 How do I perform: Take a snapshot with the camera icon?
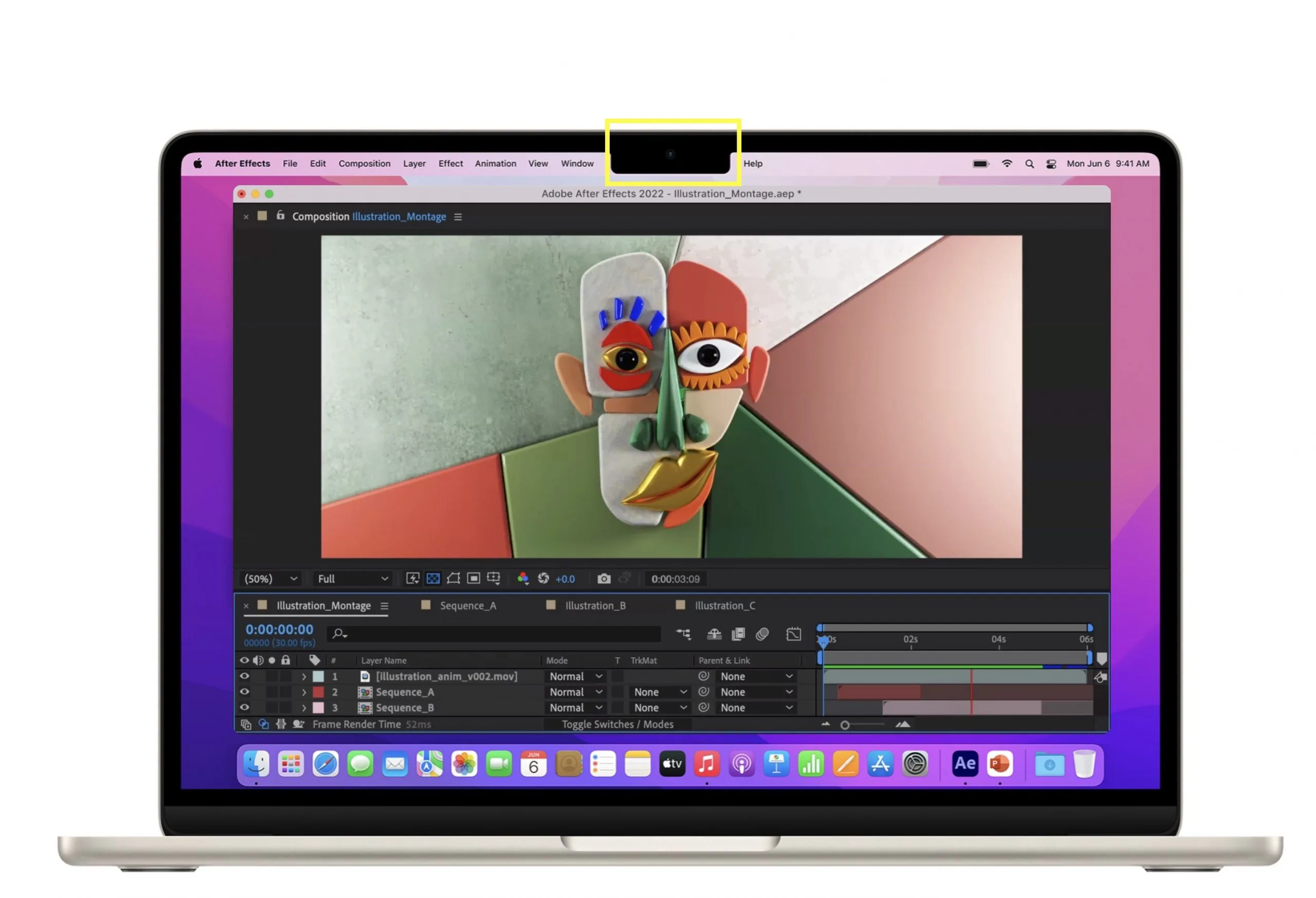click(x=604, y=579)
